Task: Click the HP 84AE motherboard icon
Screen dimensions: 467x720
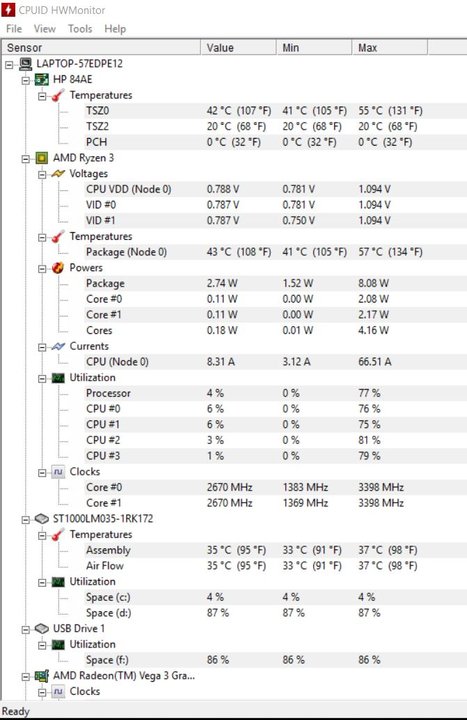Action: (x=42, y=79)
